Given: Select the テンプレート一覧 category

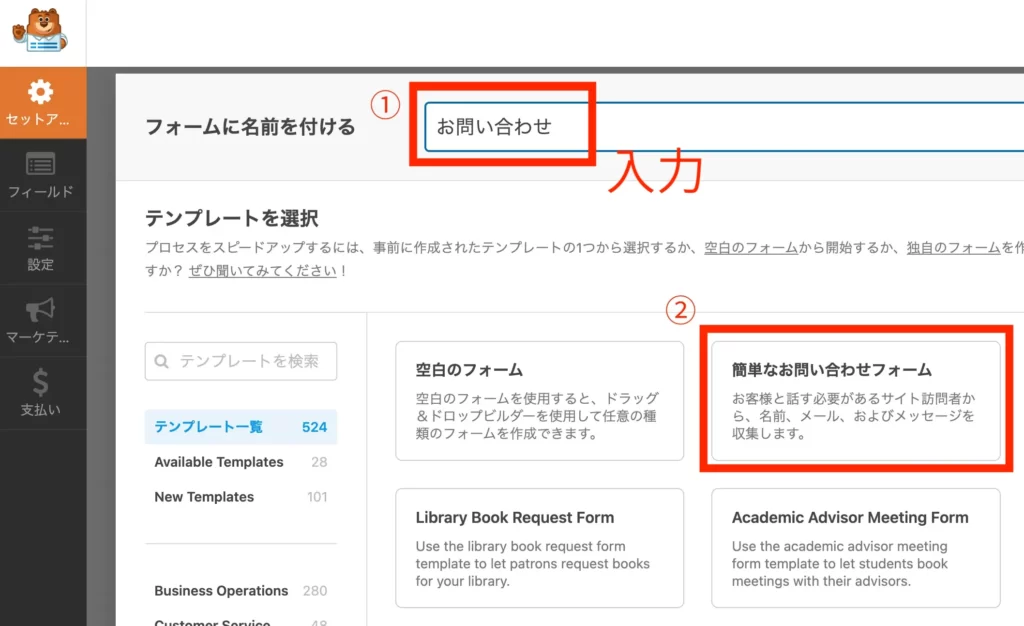Looking at the screenshot, I should pos(241,427).
